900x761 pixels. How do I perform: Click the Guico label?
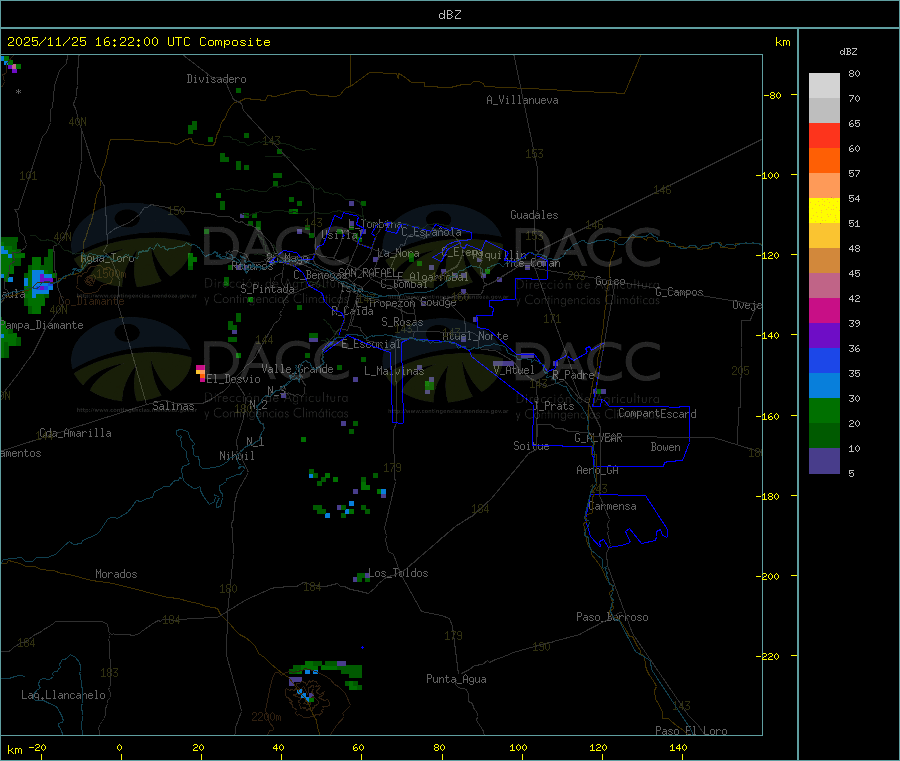coord(610,281)
